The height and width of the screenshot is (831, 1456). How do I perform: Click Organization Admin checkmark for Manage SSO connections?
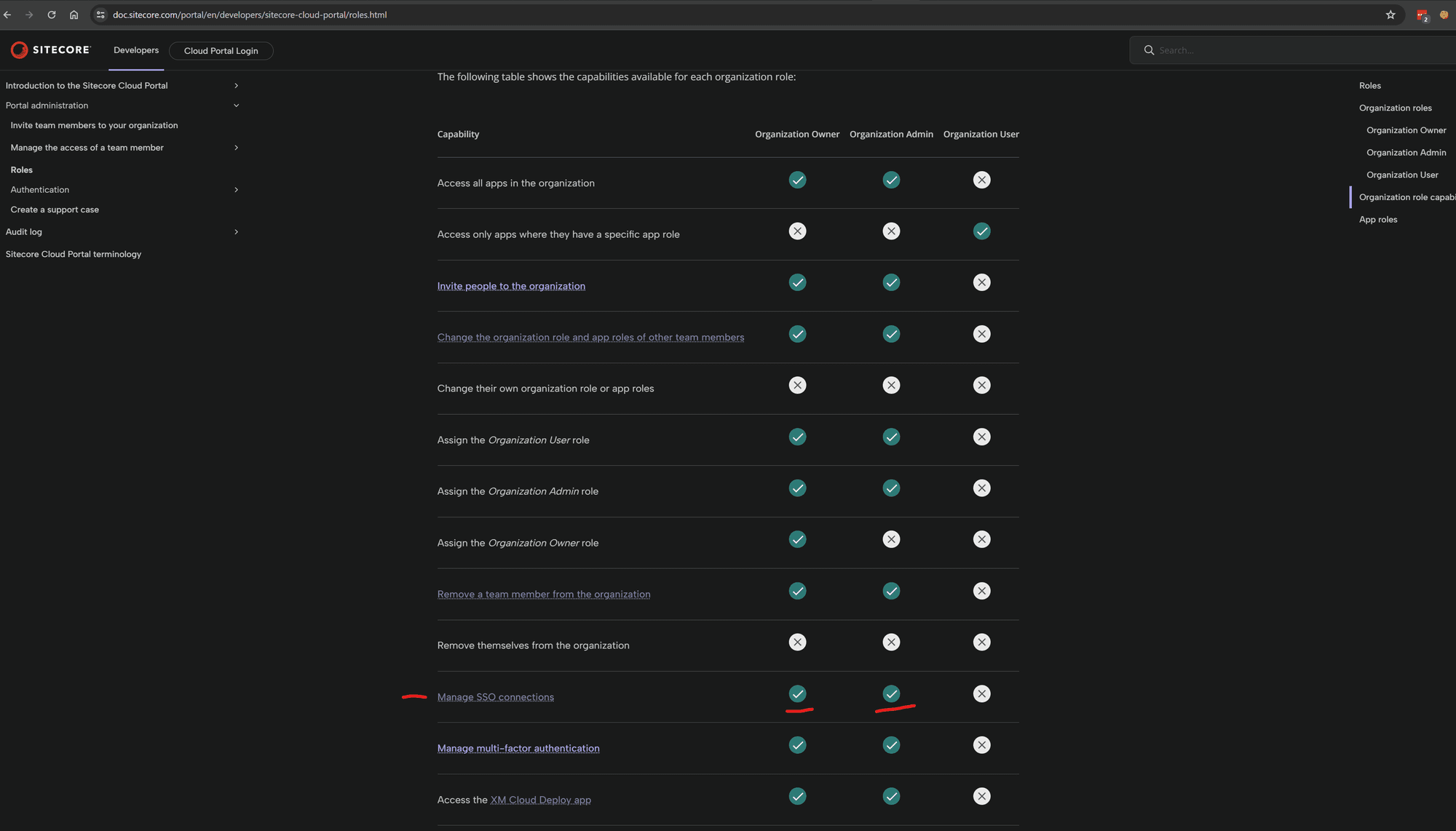(x=891, y=693)
